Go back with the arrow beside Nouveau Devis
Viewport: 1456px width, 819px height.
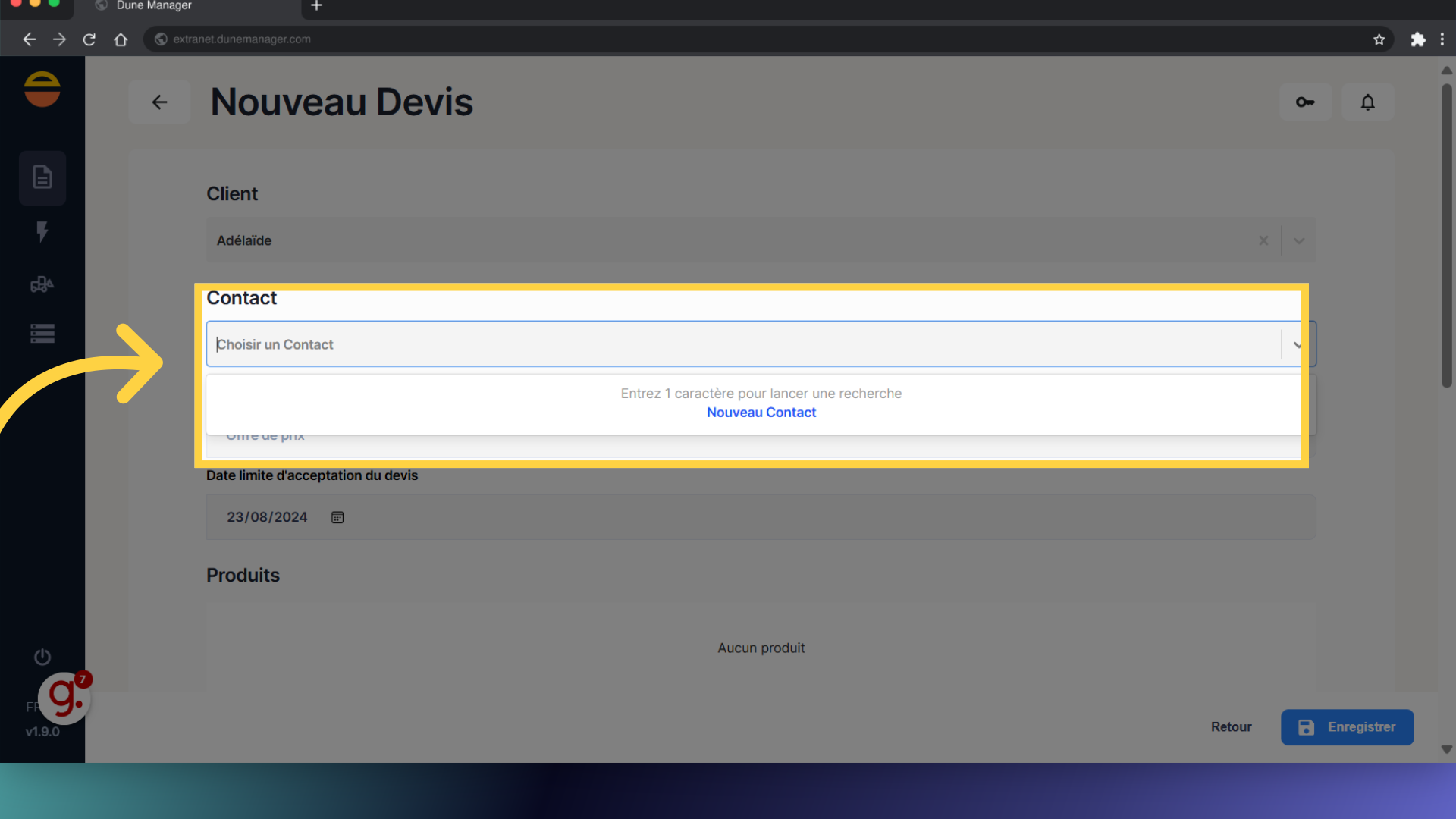(159, 102)
